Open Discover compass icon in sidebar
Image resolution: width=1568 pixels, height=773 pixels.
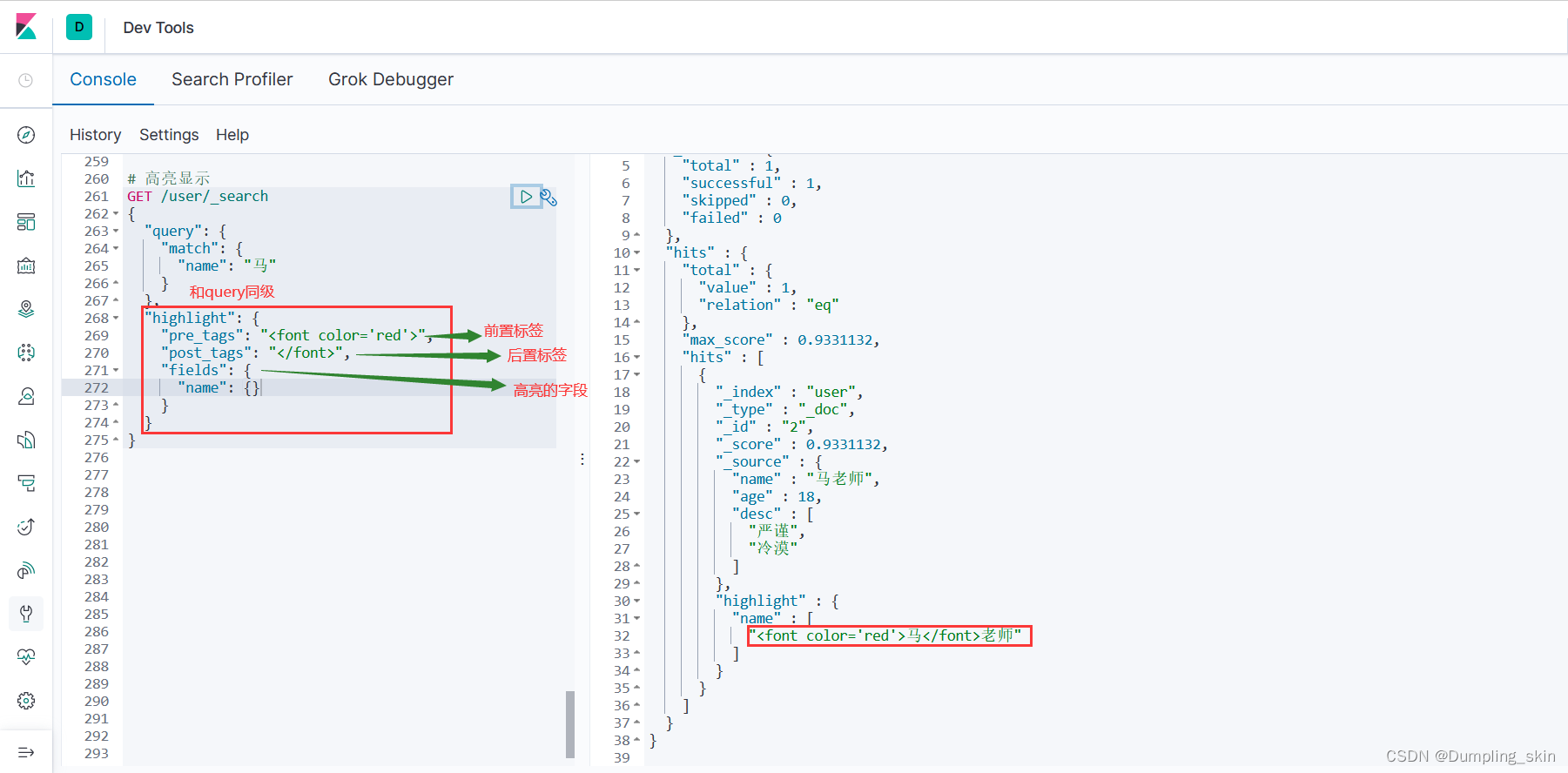click(26, 135)
